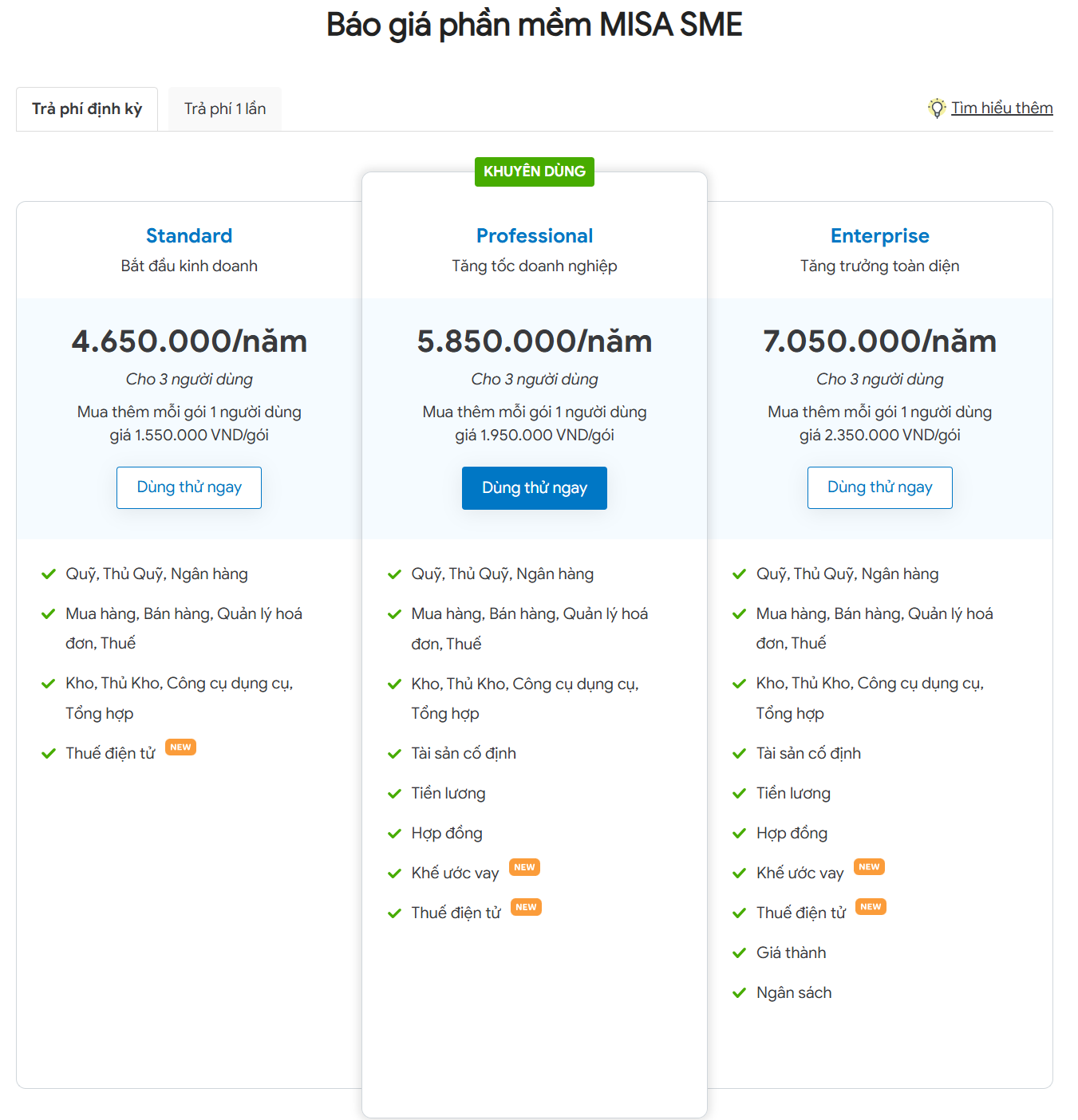This screenshot has height=1120, width=1078.
Task: Click the Professional plan title
Action: (534, 236)
